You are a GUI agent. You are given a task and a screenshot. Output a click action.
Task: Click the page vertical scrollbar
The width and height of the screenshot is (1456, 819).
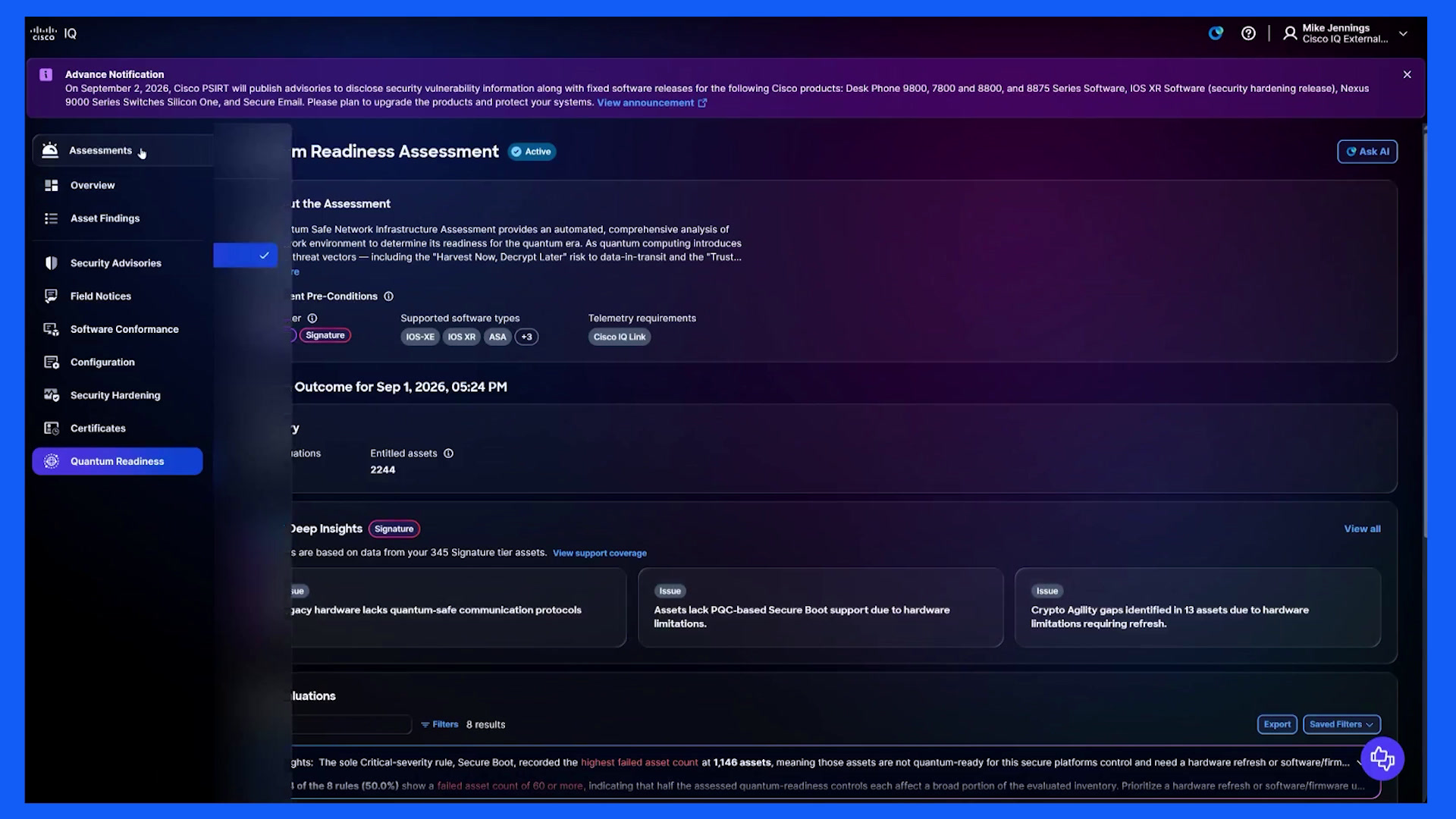(1425, 332)
